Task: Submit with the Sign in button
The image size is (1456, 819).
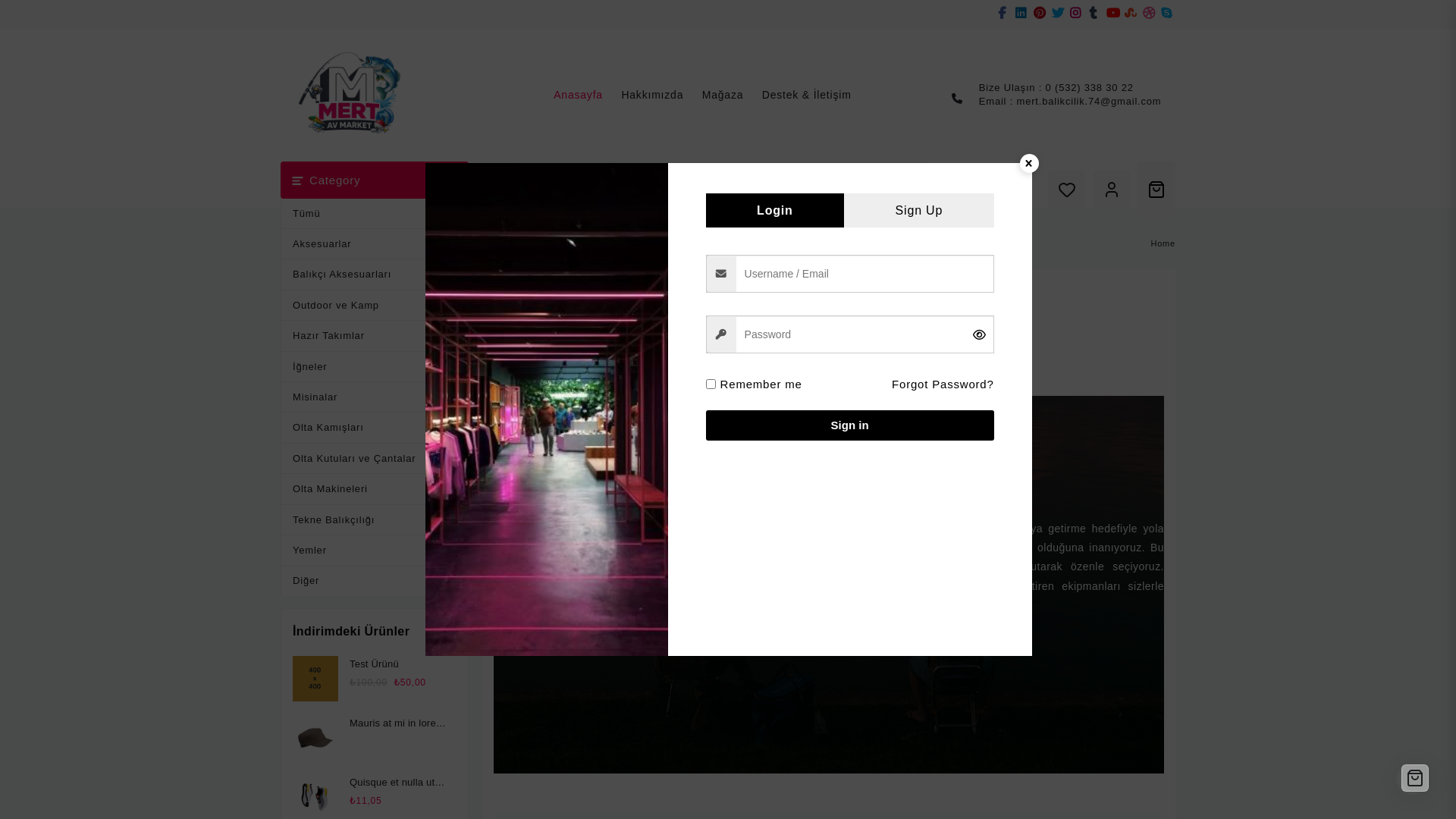Action: 850,425
